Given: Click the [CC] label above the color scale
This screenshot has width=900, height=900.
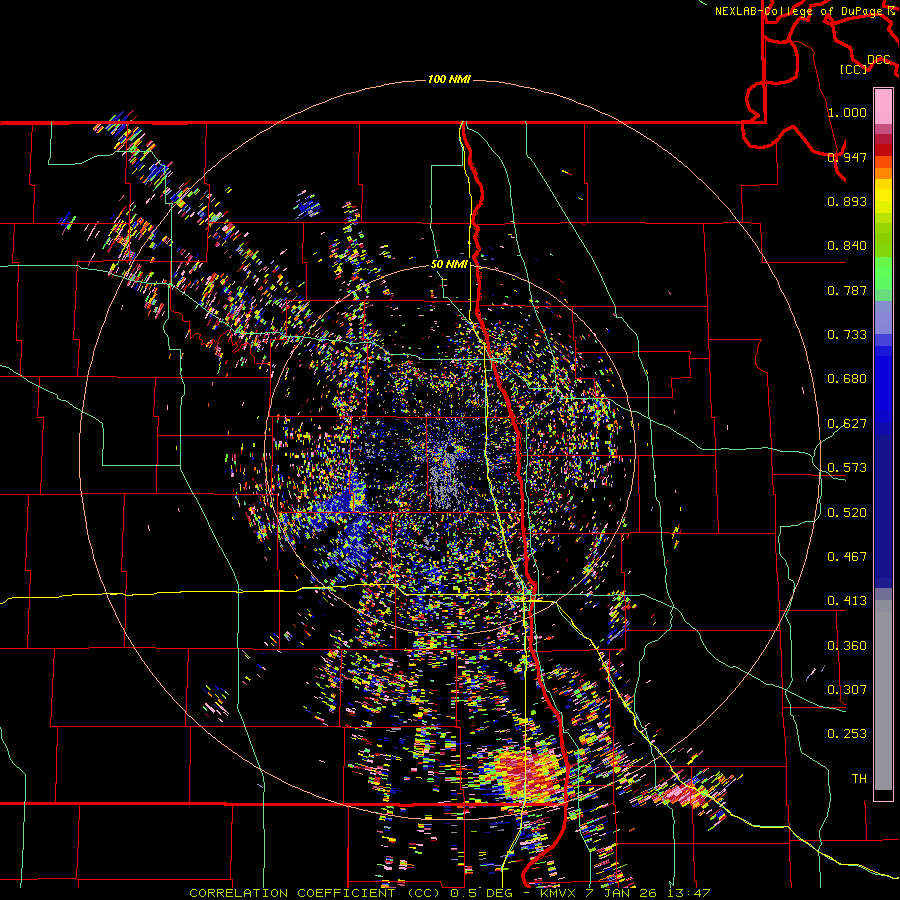Looking at the screenshot, I should point(854,69).
